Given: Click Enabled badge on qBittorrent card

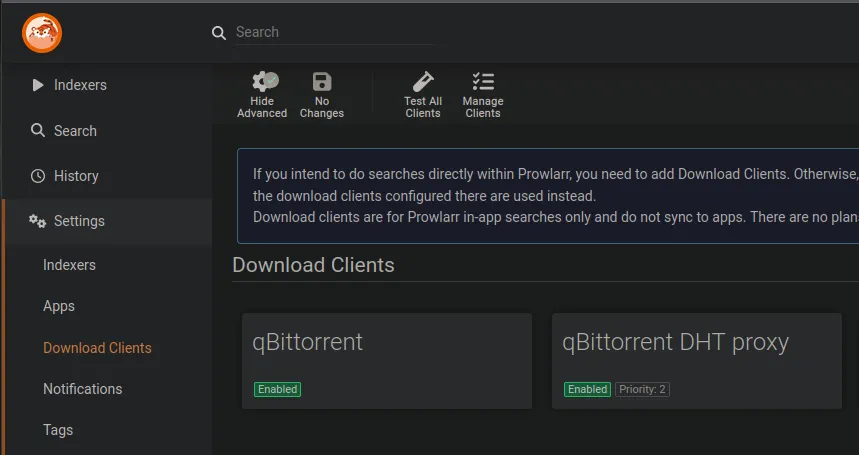Looking at the screenshot, I should pos(277,389).
